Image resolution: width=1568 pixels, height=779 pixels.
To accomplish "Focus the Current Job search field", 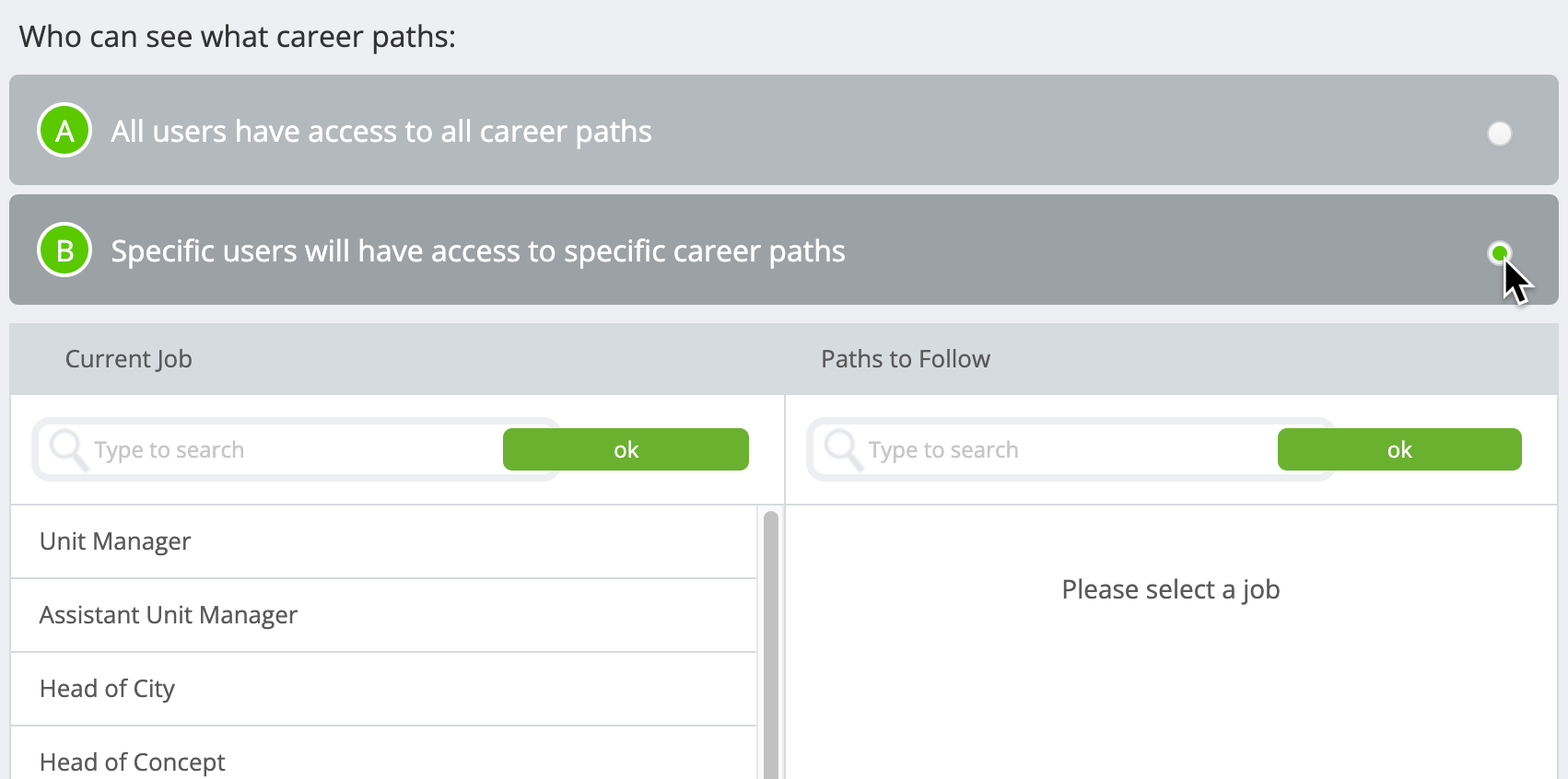I will (x=269, y=449).
